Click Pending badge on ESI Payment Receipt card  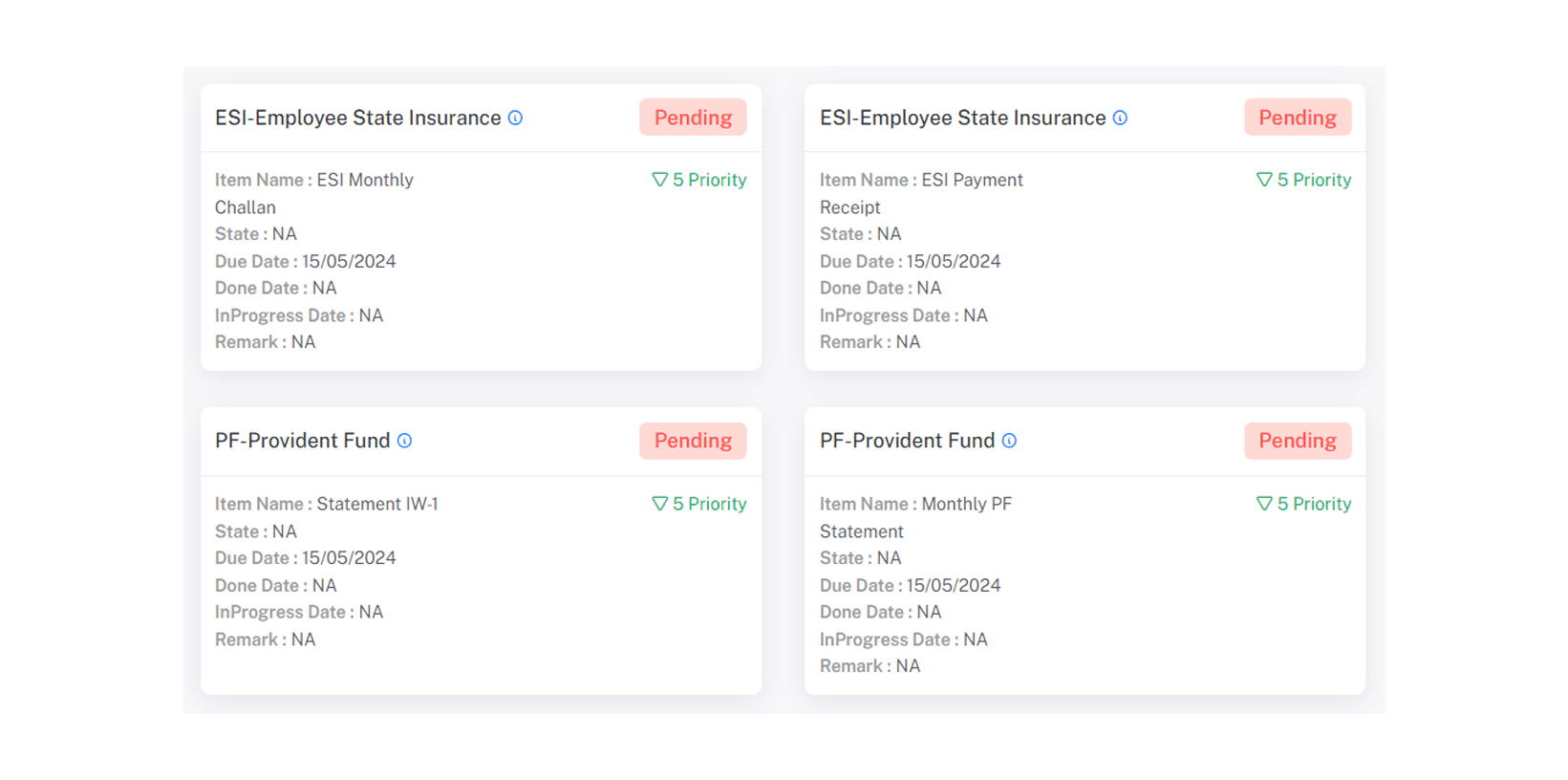pyautogui.click(x=1297, y=118)
